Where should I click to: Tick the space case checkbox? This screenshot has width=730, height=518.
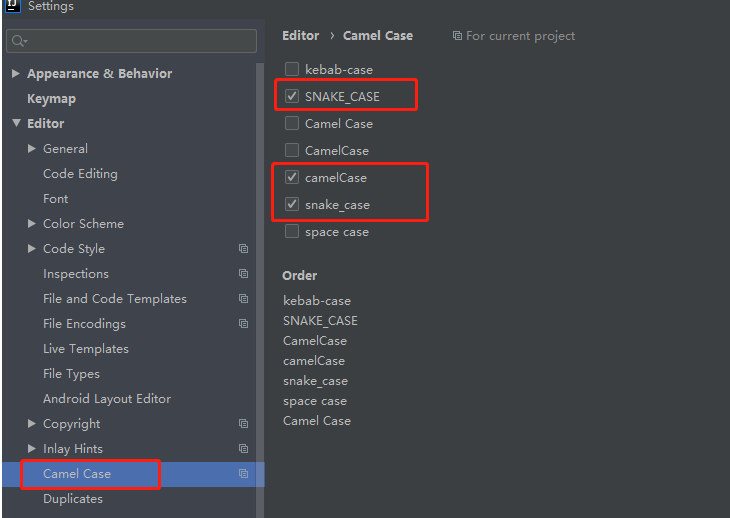pyautogui.click(x=292, y=231)
